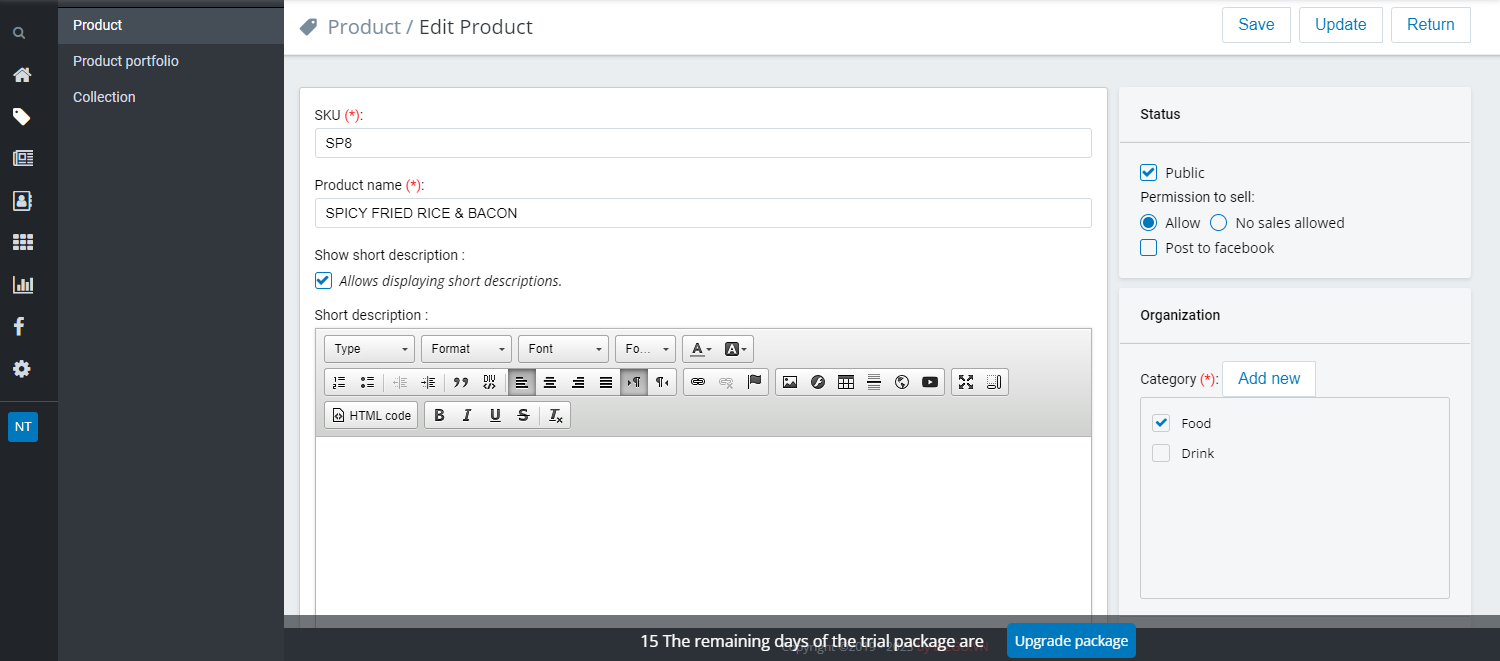Insert a Flash object

tap(818, 382)
